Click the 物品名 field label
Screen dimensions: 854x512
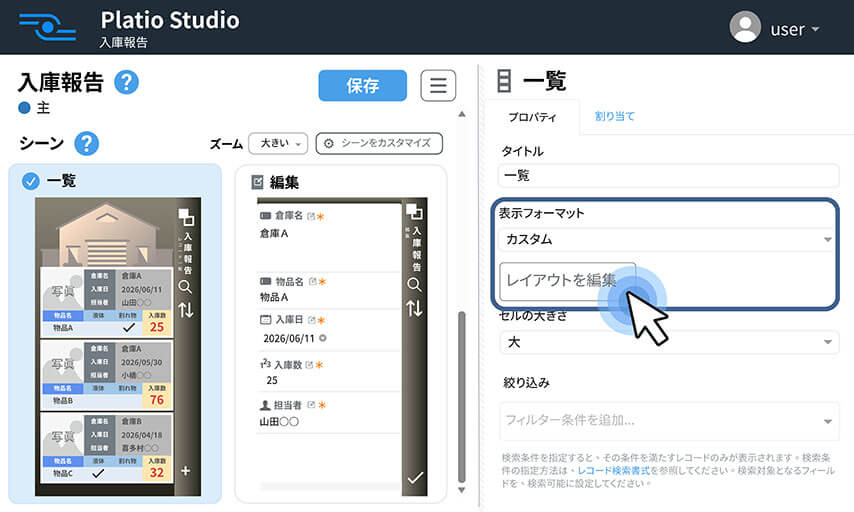click(x=289, y=282)
